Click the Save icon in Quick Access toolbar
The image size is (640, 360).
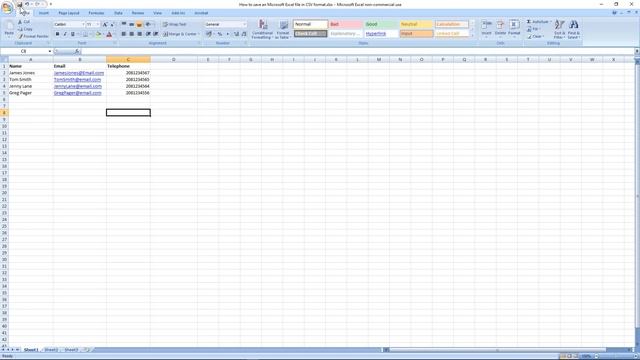point(19,4)
